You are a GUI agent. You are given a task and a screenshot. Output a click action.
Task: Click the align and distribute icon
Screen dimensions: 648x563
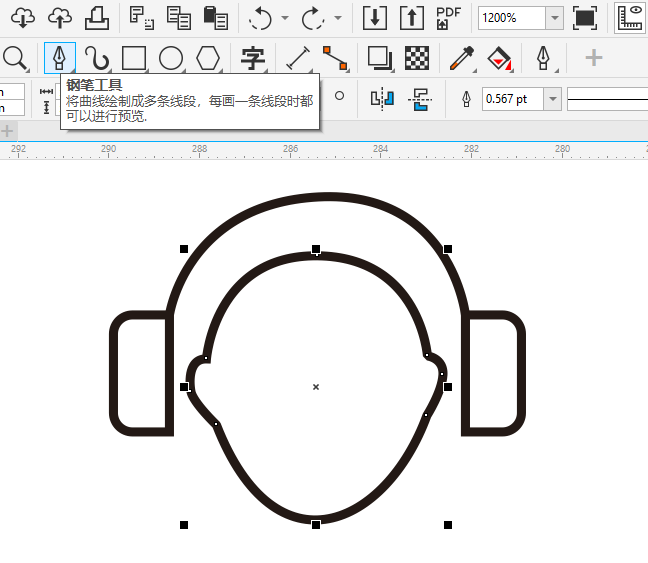click(420, 99)
